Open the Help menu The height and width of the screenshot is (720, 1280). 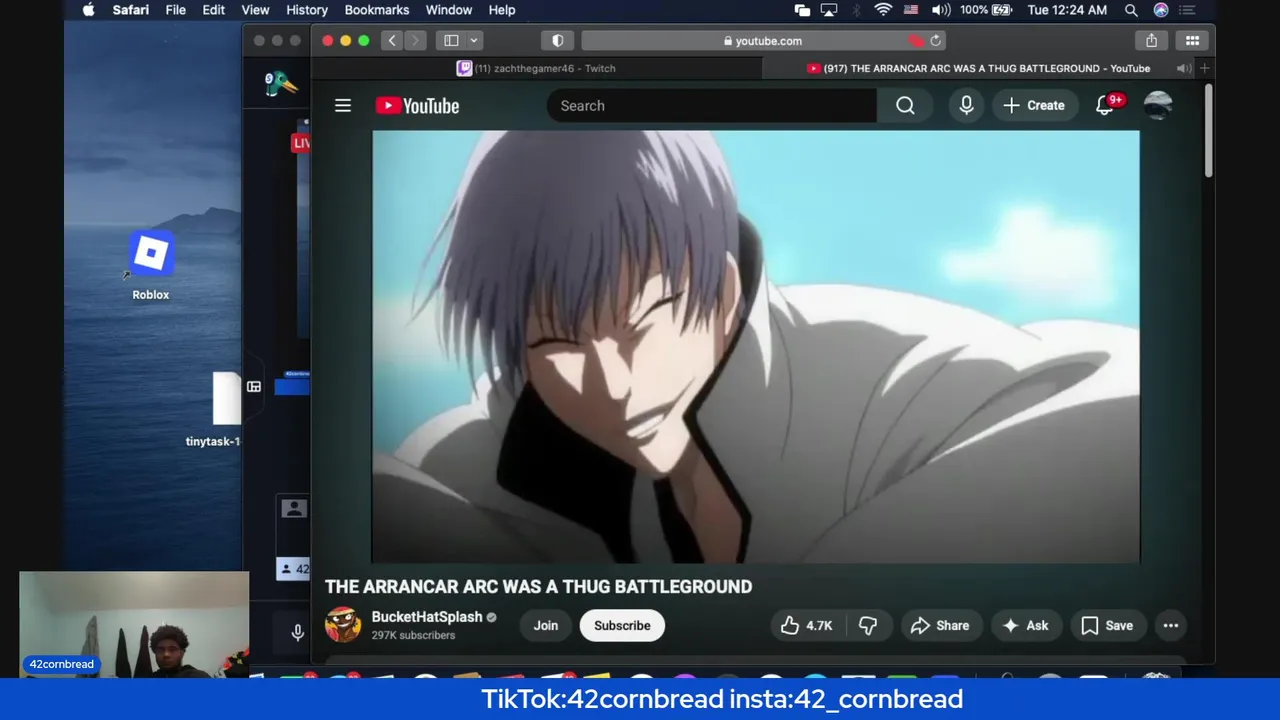click(502, 10)
